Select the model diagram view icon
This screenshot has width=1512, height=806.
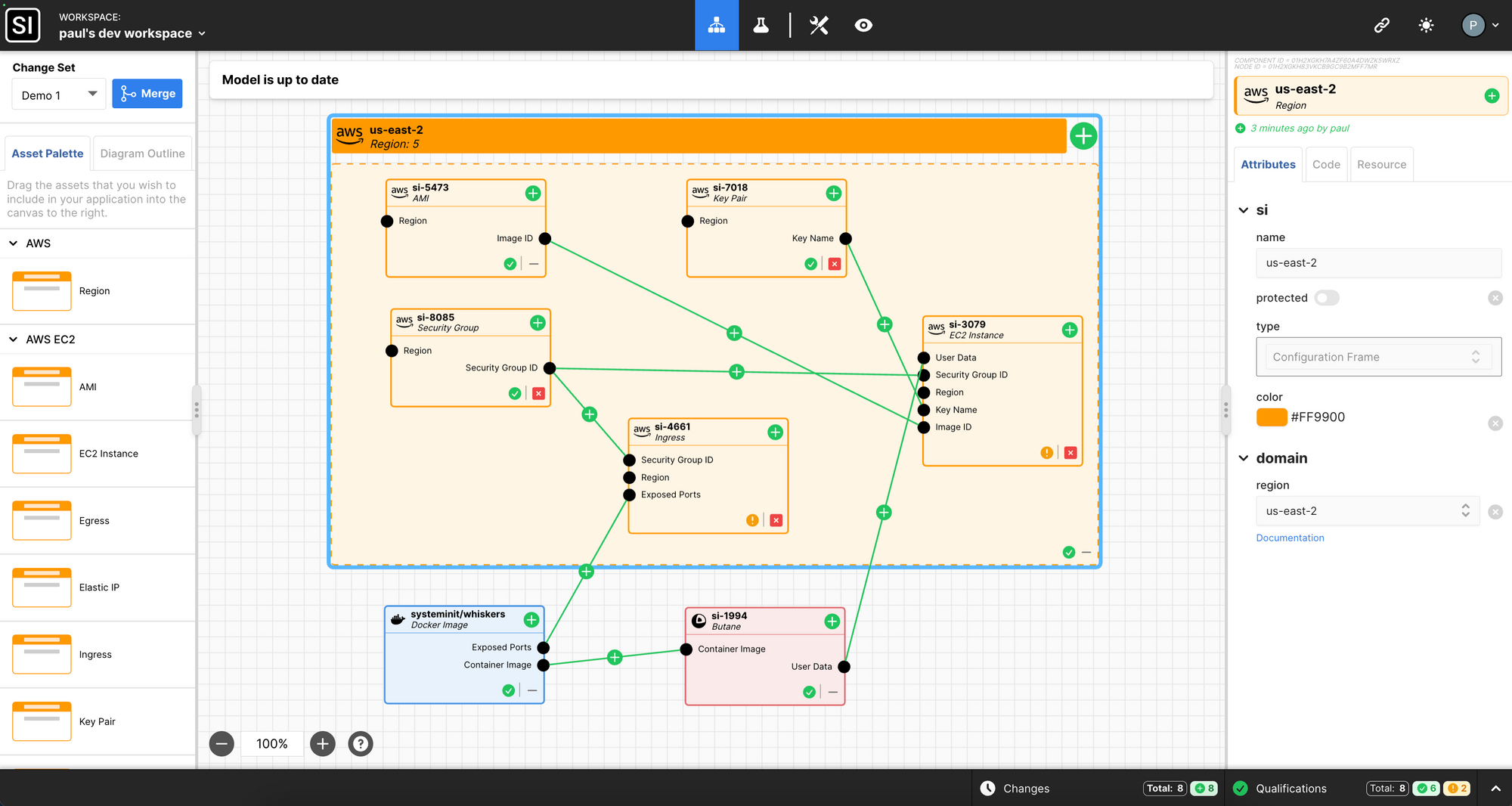[x=717, y=25]
